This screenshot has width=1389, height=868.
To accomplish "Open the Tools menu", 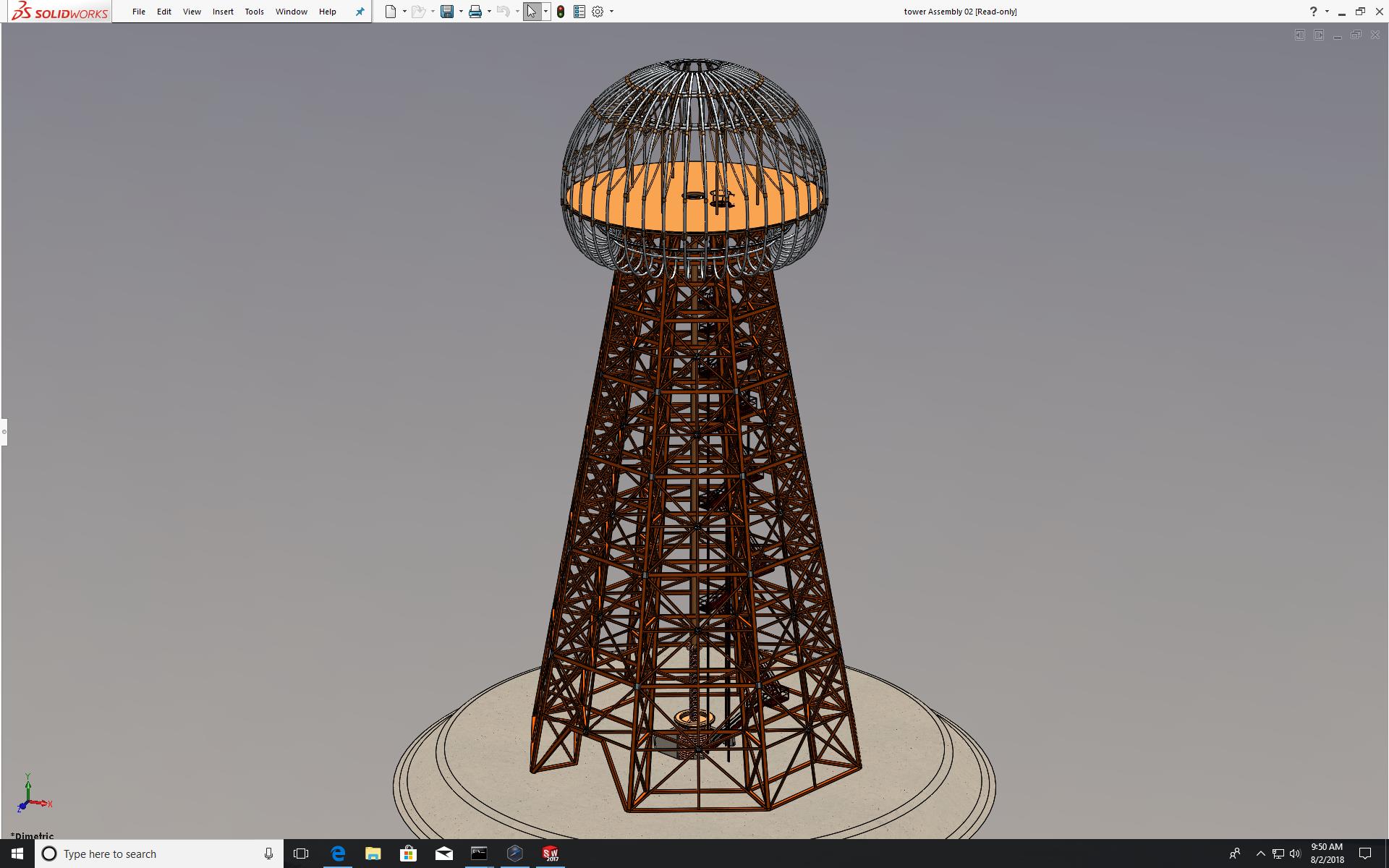I will click(254, 12).
